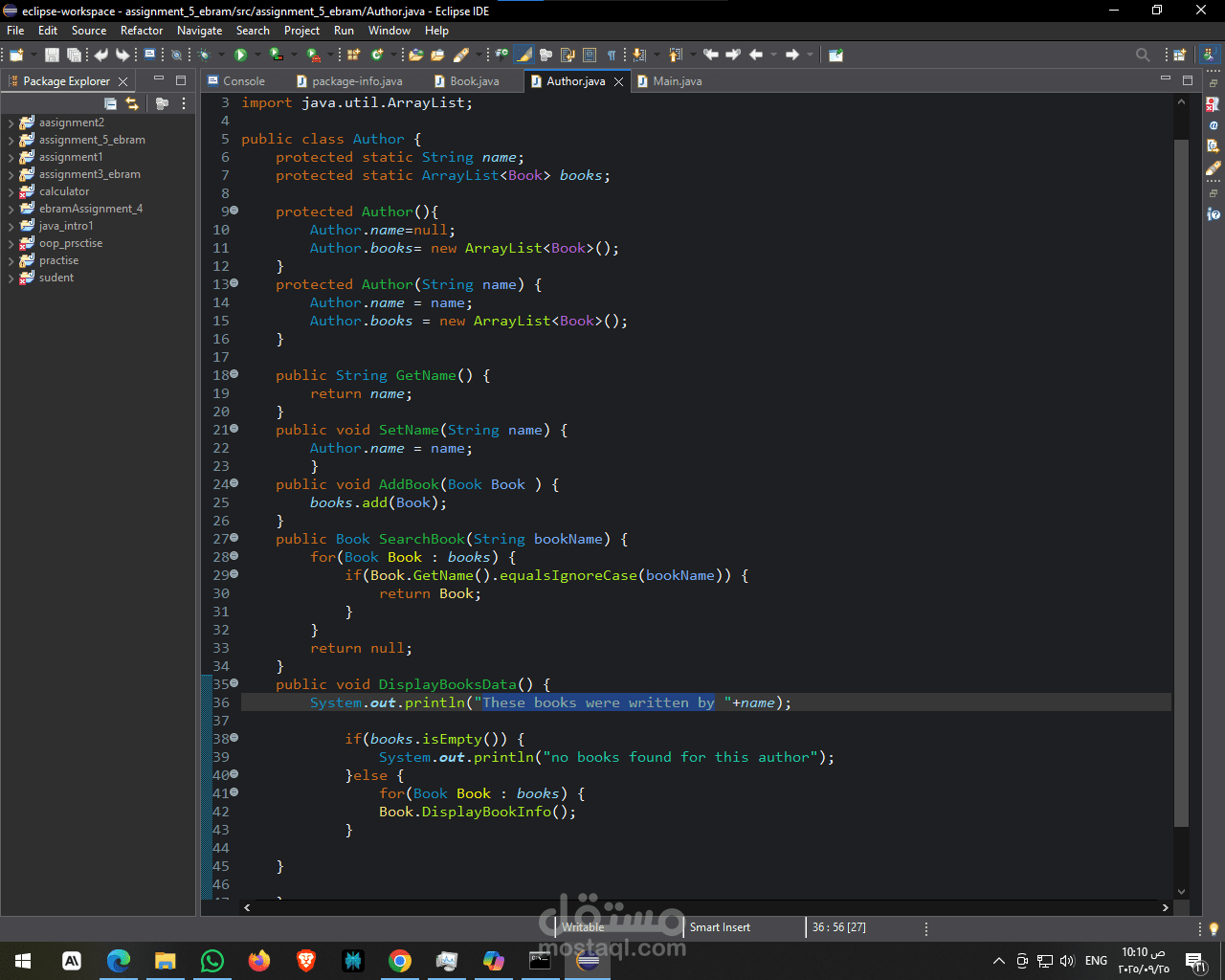Toggle Show Whitespace Characters pilcrow button
This screenshot has height=980, width=1225.
tap(611, 56)
